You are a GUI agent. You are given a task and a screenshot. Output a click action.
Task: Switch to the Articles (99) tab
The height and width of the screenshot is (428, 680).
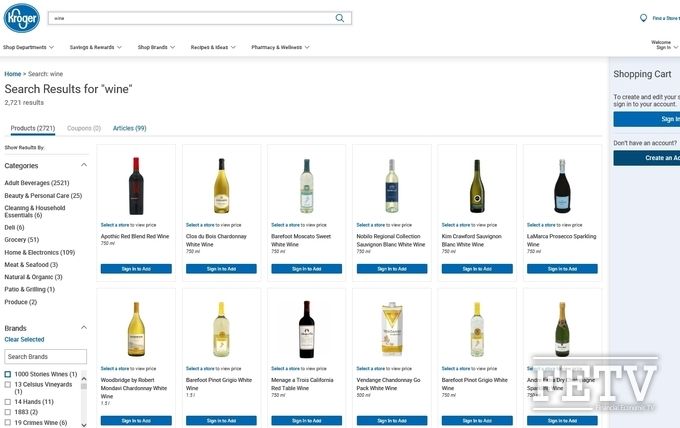130,128
